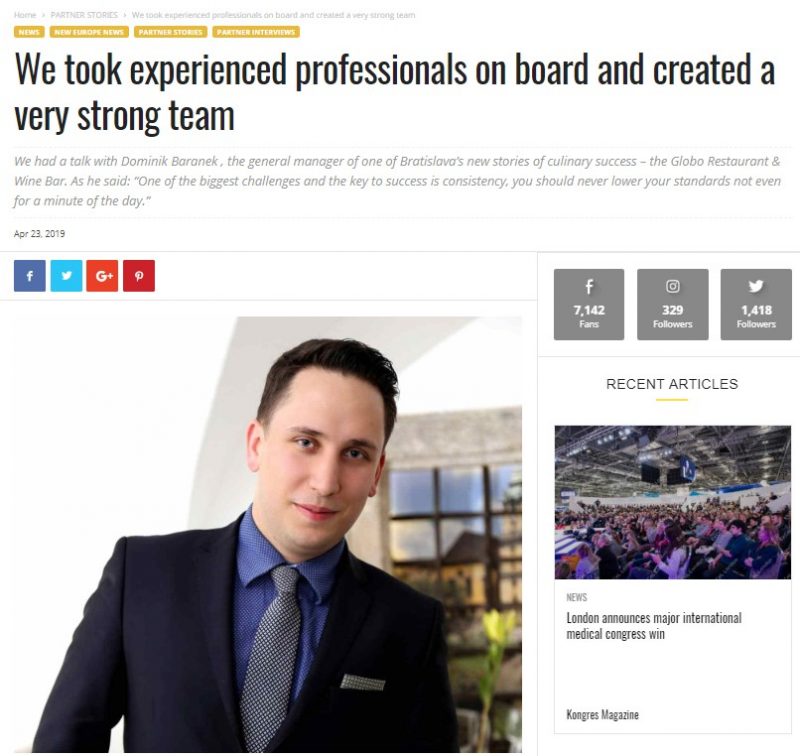This screenshot has height=756, width=800.
Task: Pin article with Pinterest icon
Action: 139,276
